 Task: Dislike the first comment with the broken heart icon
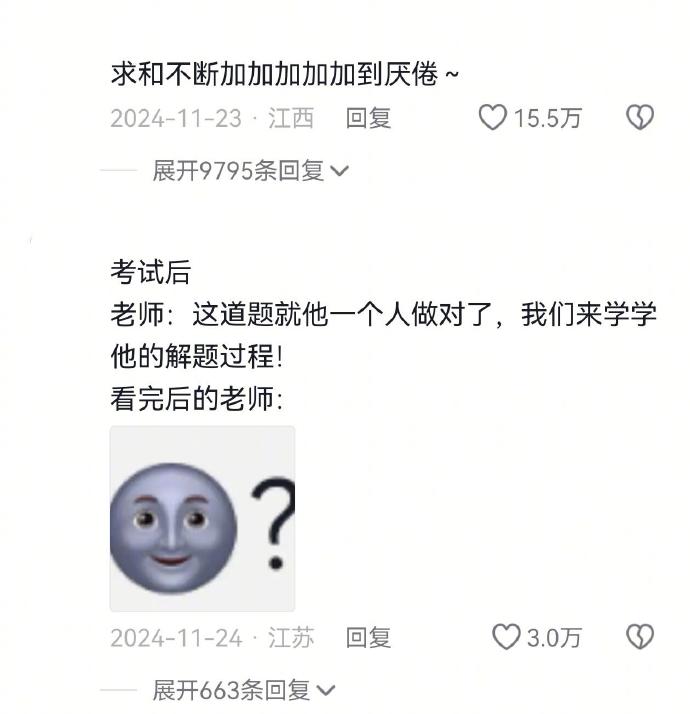tap(640, 117)
